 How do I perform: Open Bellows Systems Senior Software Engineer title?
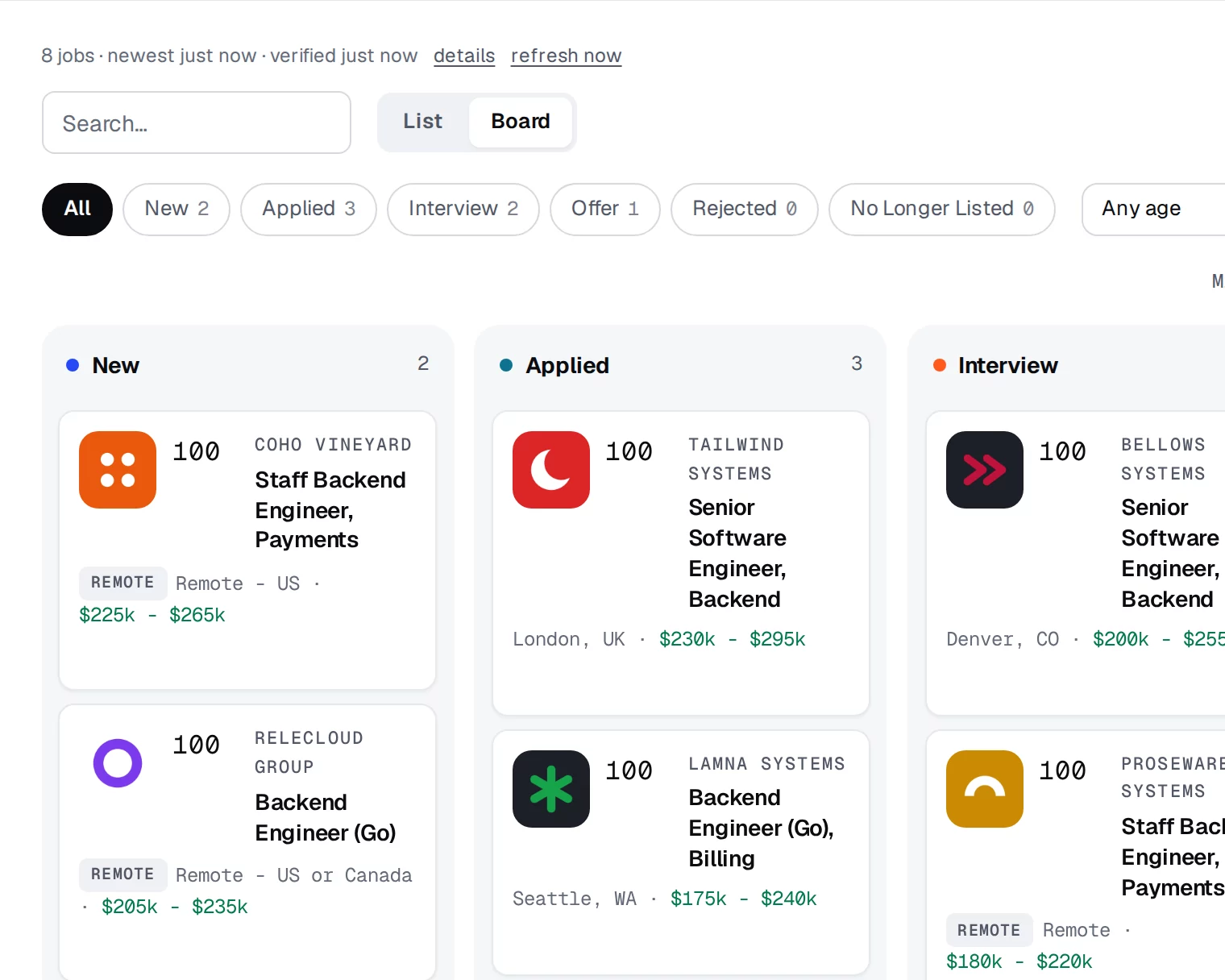(1170, 554)
